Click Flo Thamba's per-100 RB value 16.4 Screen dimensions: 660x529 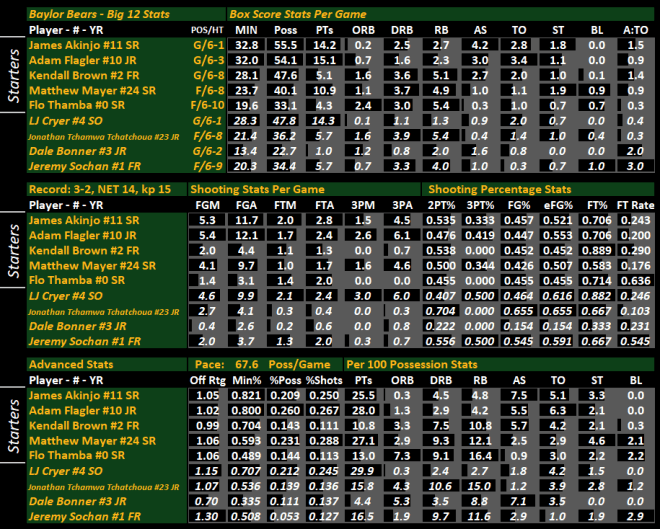(480, 456)
